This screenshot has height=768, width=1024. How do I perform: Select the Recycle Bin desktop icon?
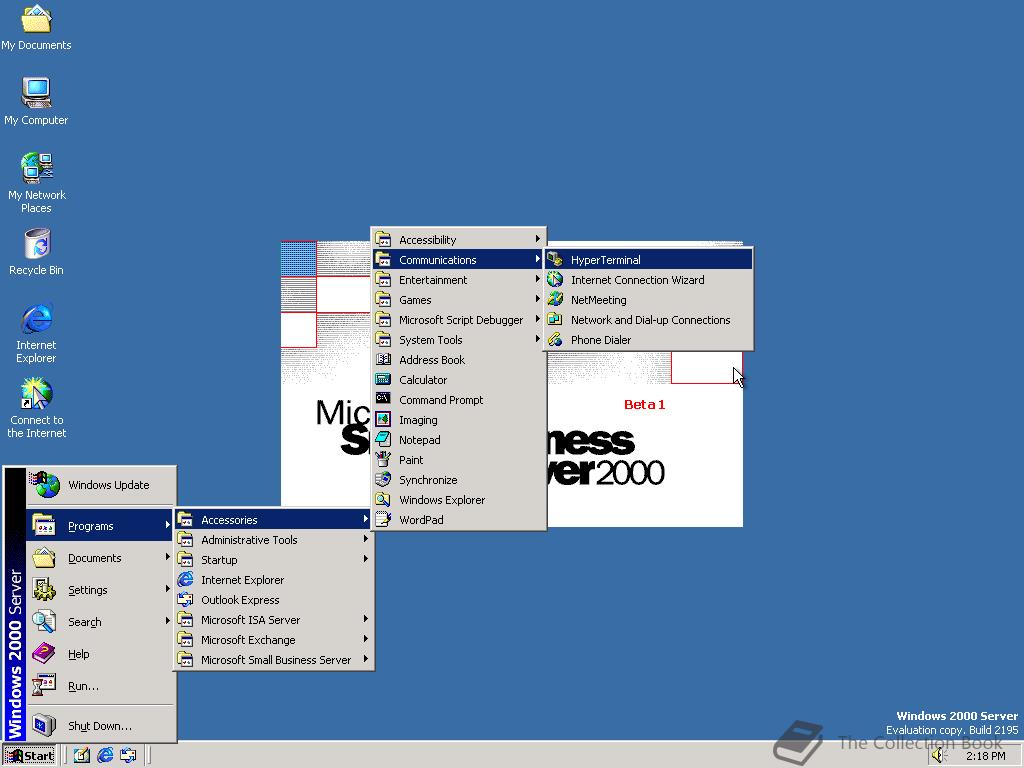tap(36, 251)
